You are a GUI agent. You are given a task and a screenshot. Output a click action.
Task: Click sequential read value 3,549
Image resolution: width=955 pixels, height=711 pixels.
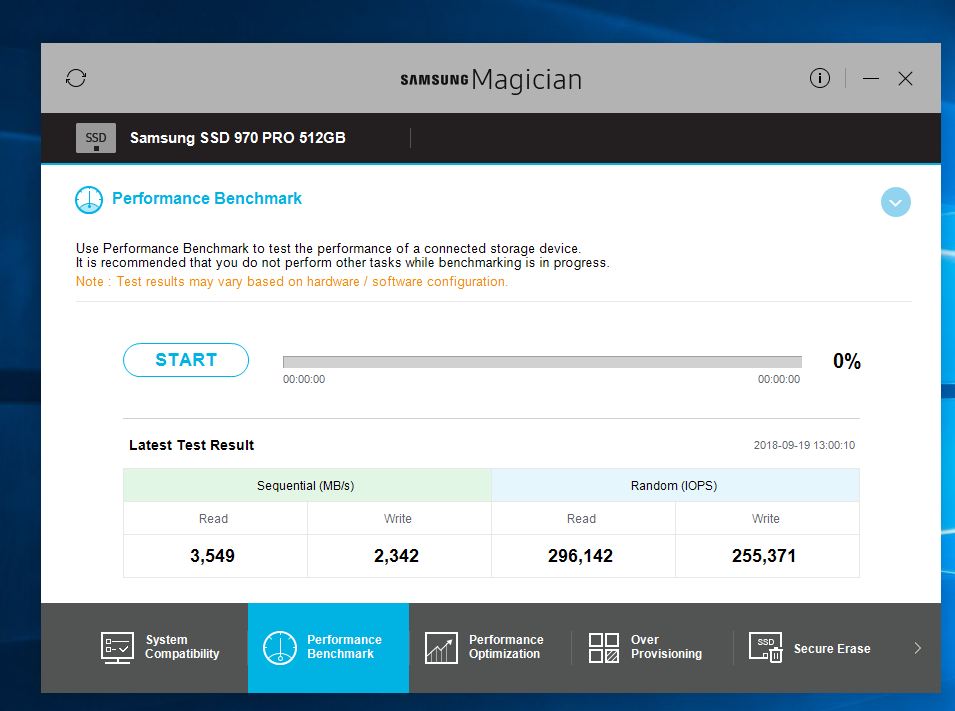point(213,556)
